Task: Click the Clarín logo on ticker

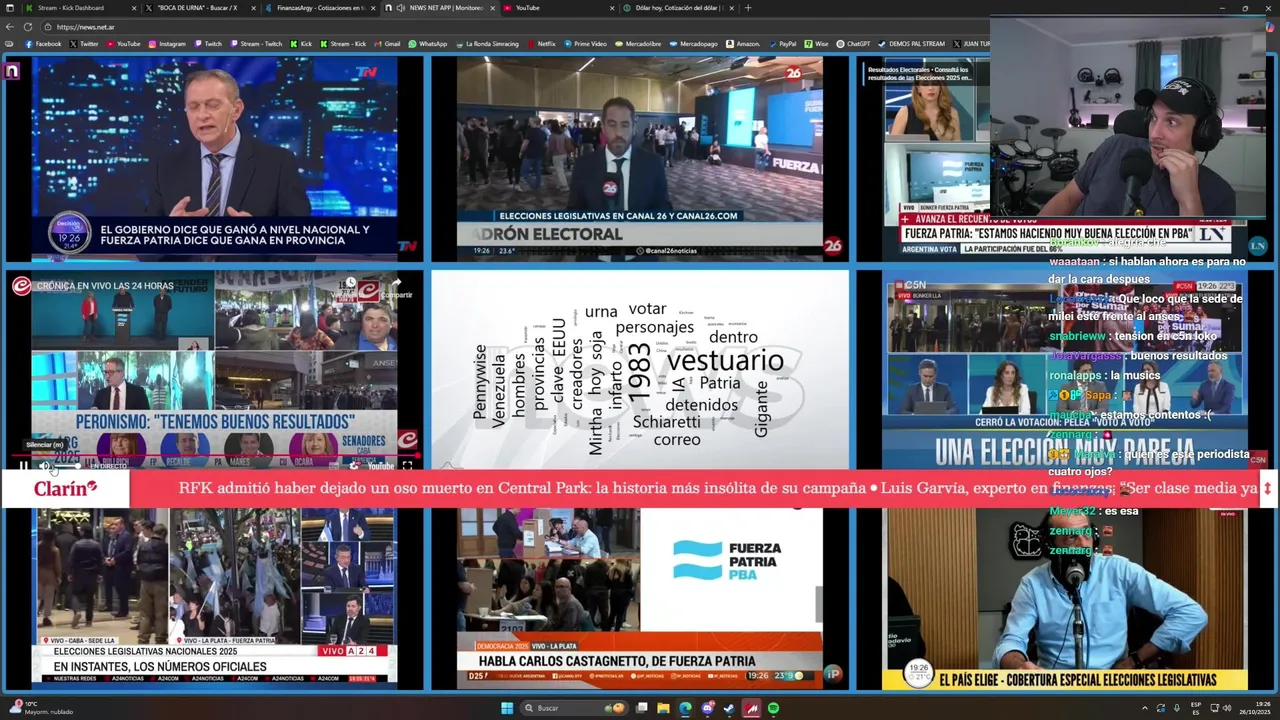Action: [x=66, y=488]
